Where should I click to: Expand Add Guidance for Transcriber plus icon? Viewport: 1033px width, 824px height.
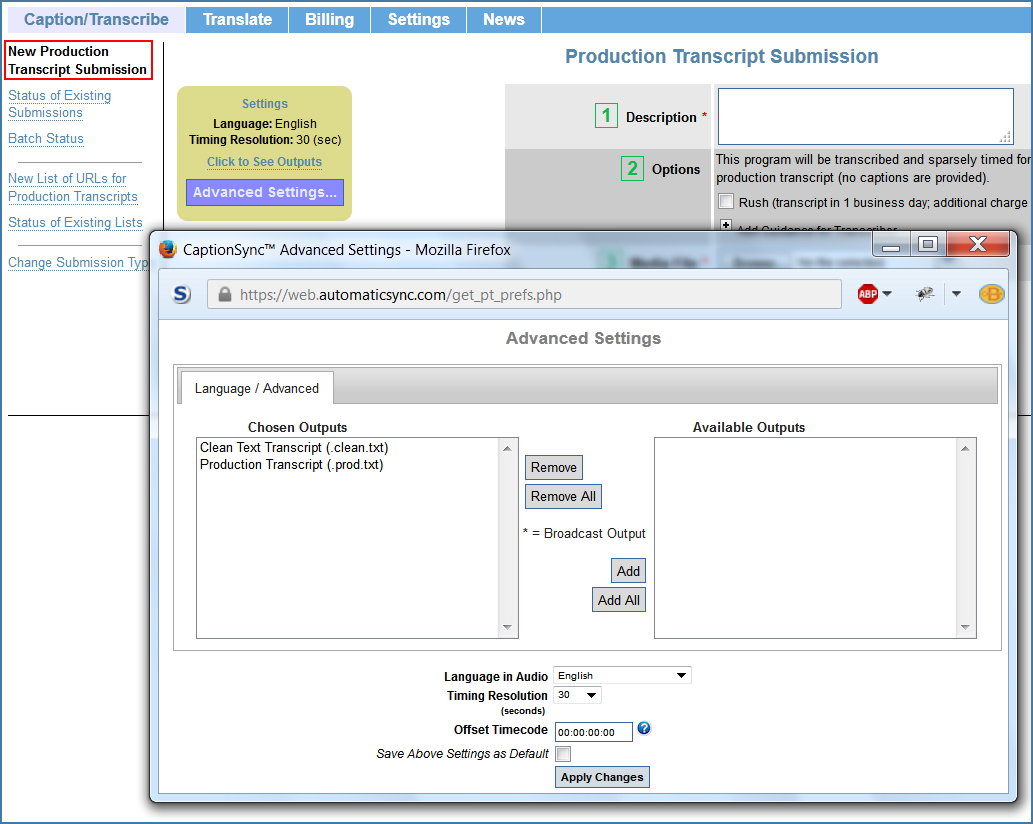coord(726,226)
